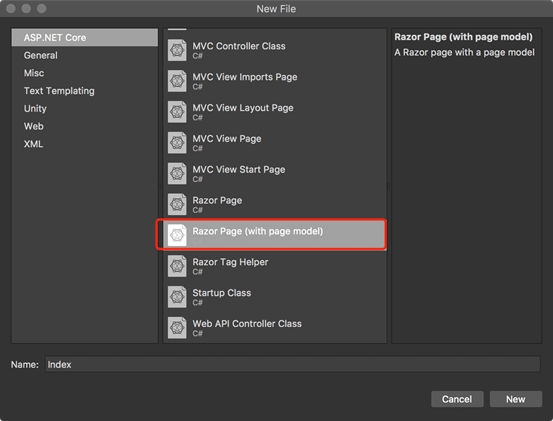Click the Razor Tag Helper icon
Image resolution: width=553 pixels, height=421 pixels.
pyautogui.click(x=177, y=266)
